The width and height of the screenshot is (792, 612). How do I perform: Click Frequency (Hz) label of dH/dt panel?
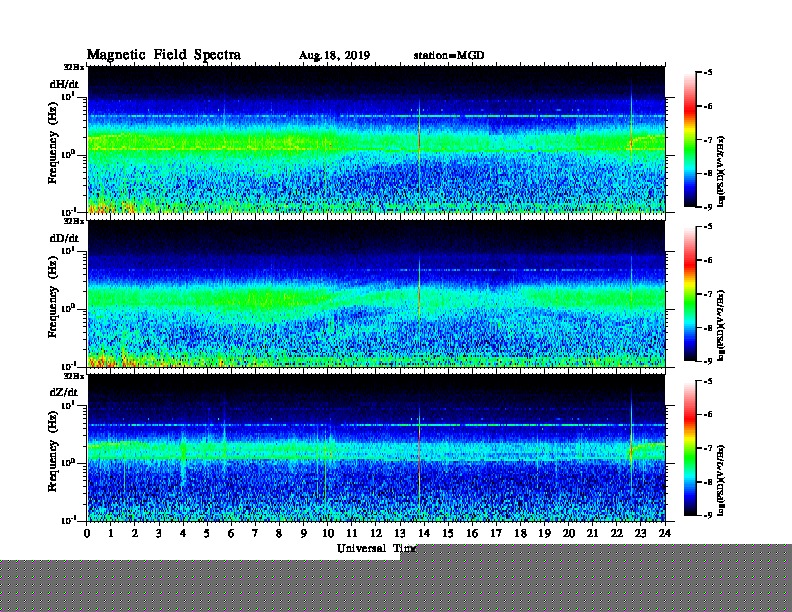pos(53,143)
